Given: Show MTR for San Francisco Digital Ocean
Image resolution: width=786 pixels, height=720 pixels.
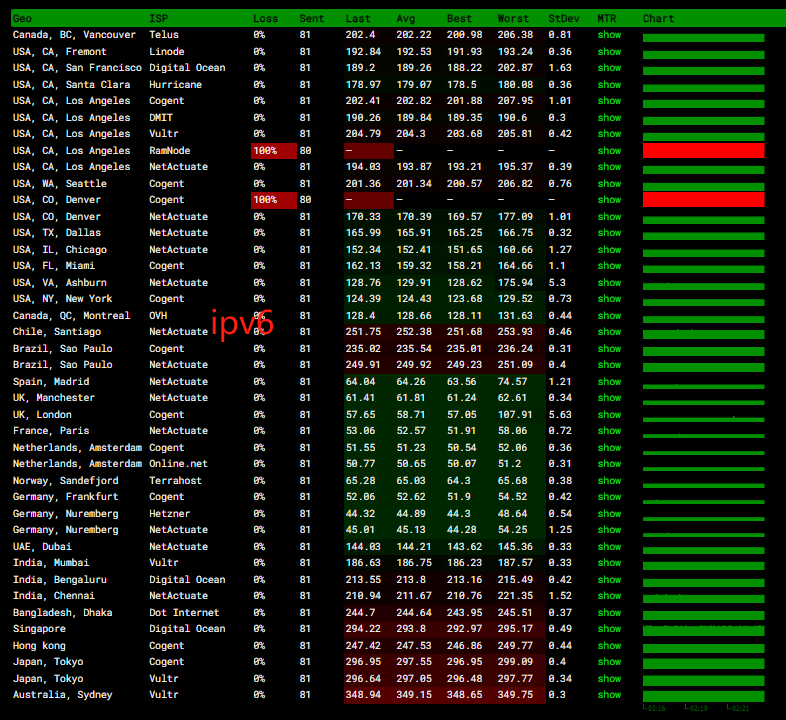Looking at the screenshot, I should pyautogui.click(x=609, y=68).
